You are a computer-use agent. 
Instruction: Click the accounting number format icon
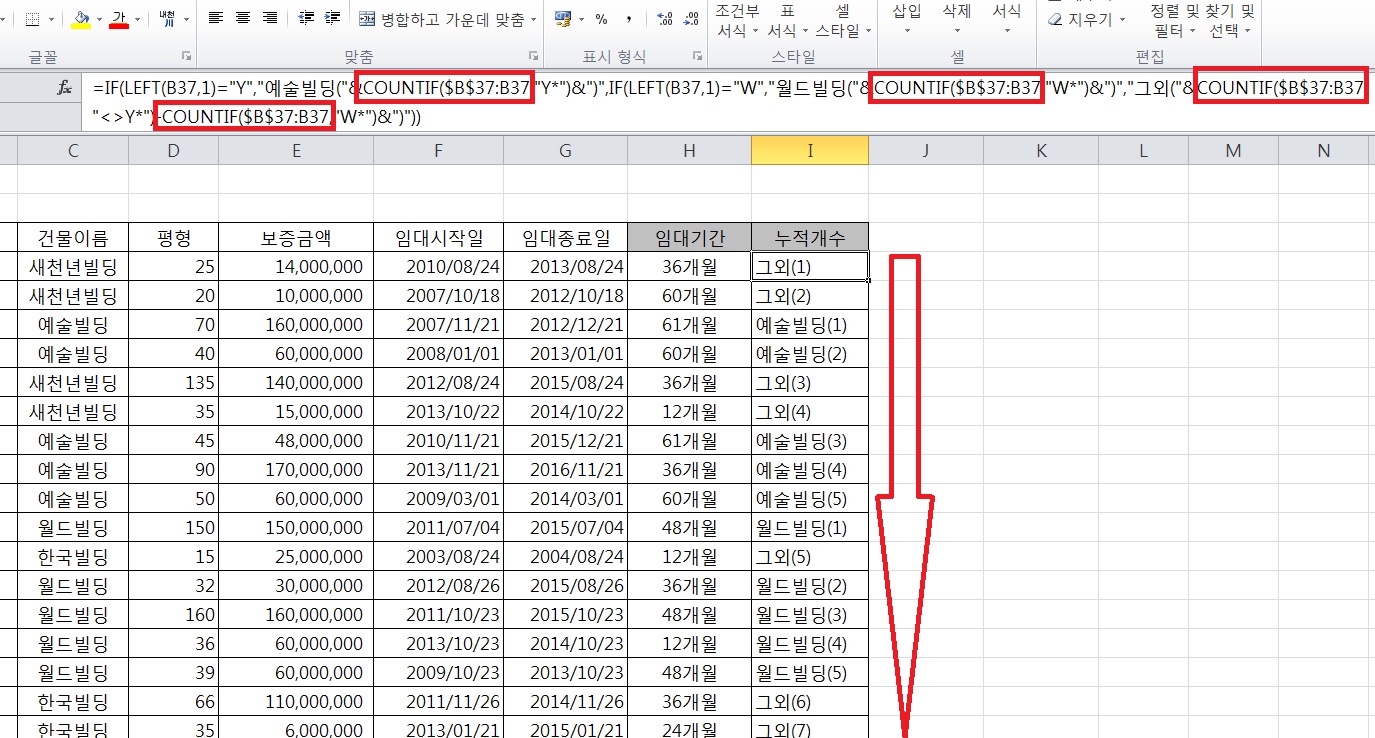pyautogui.click(x=563, y=19)
